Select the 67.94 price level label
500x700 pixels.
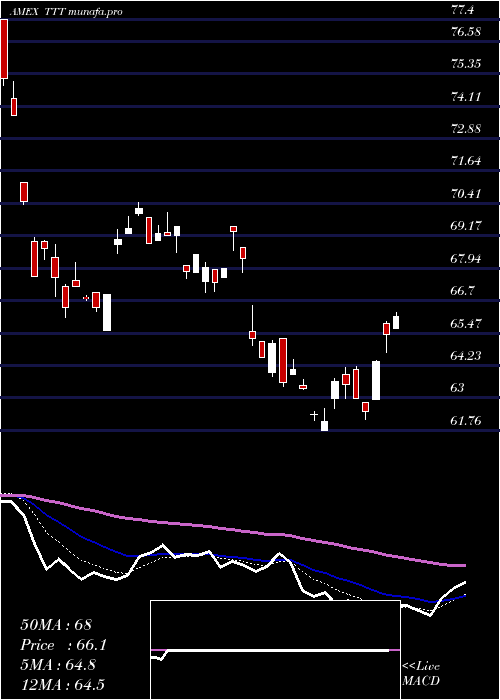tap(466, 258)
